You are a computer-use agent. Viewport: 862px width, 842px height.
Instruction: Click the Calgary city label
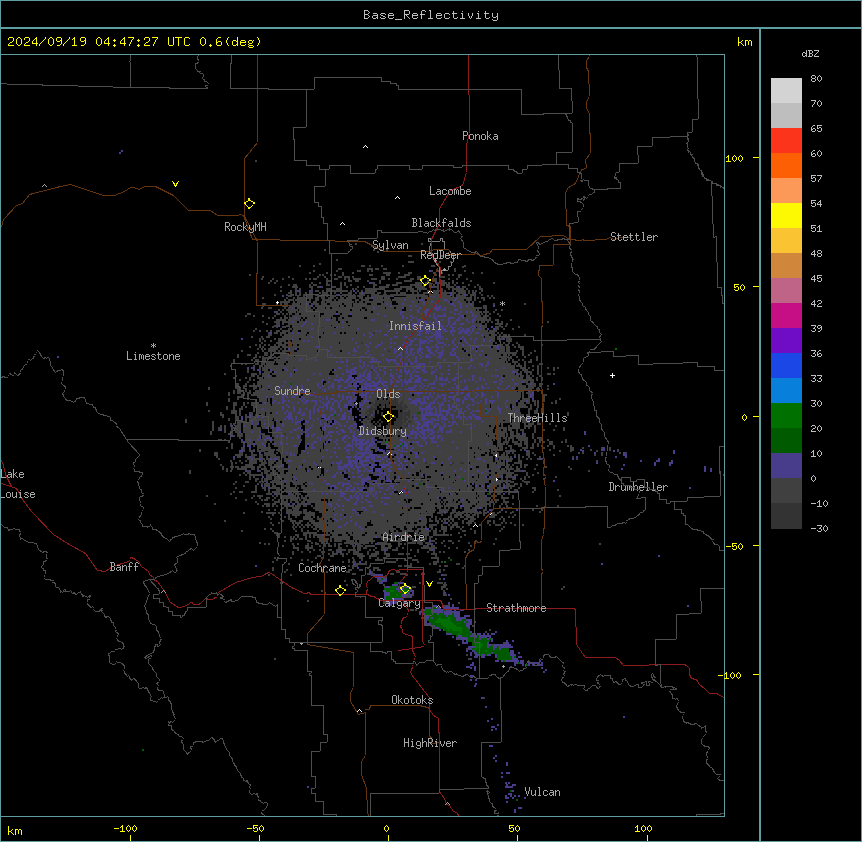point(399,603)
